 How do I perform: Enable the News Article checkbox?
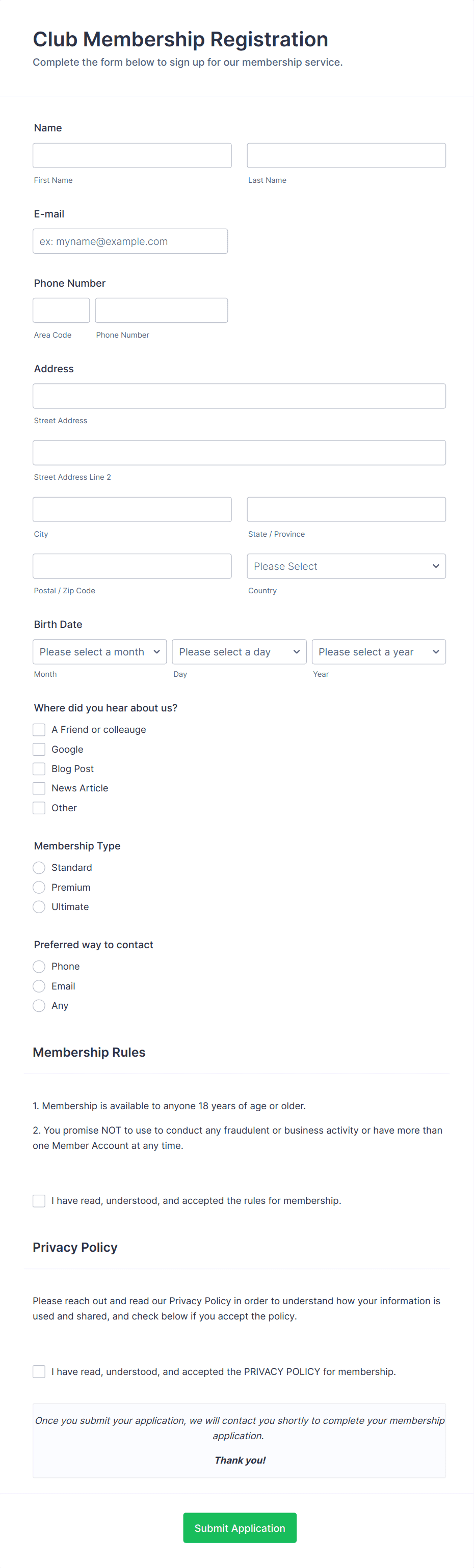38,788
